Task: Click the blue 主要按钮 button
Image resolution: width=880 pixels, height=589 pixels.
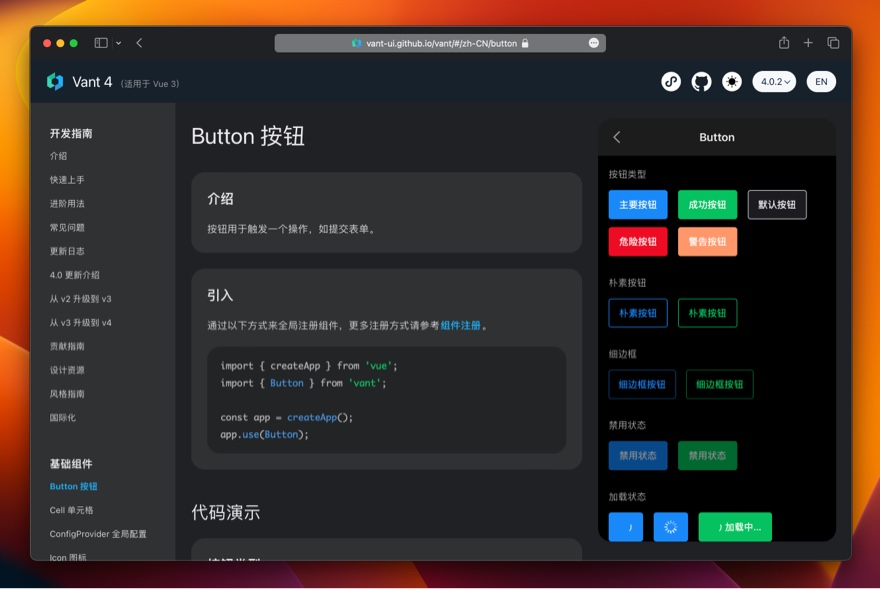Action: pos(638,205)
